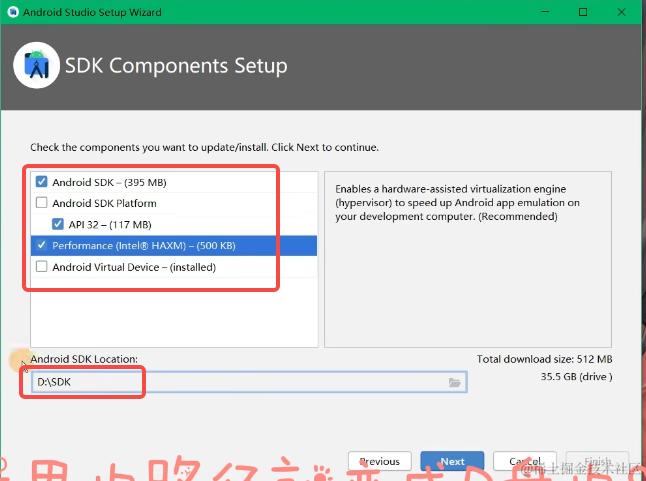This screenshot has width=646, height=481.
Task: Click the Next button
Action: [x=452, y=462]
